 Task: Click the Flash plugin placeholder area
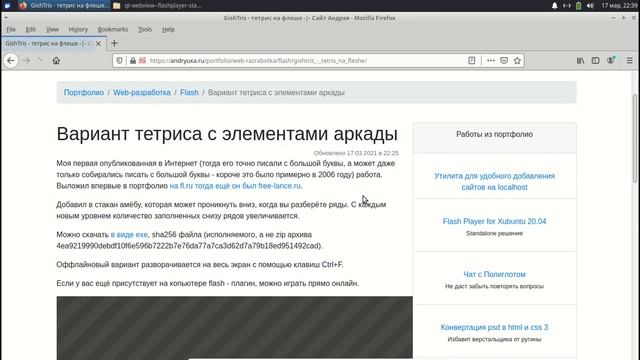click(234, 328)
